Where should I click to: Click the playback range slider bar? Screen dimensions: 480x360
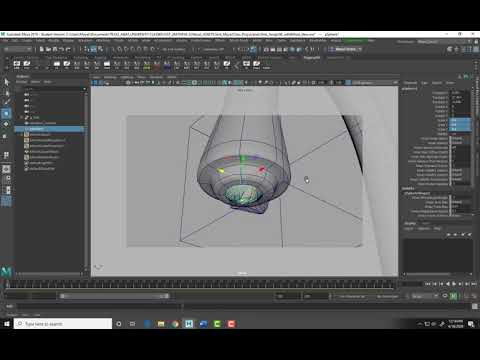pyautogui.click(x=115, y=296)
